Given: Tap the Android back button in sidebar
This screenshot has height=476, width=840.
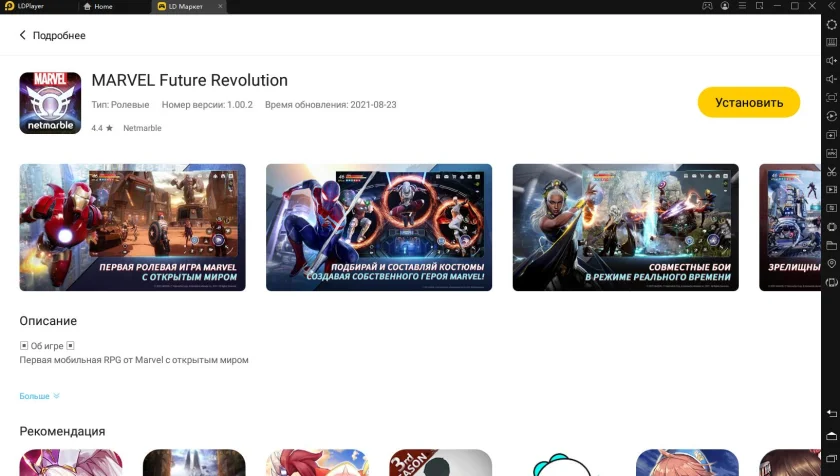Looking at the screenshot, I should pyautogui.click(x=831, y=413).
